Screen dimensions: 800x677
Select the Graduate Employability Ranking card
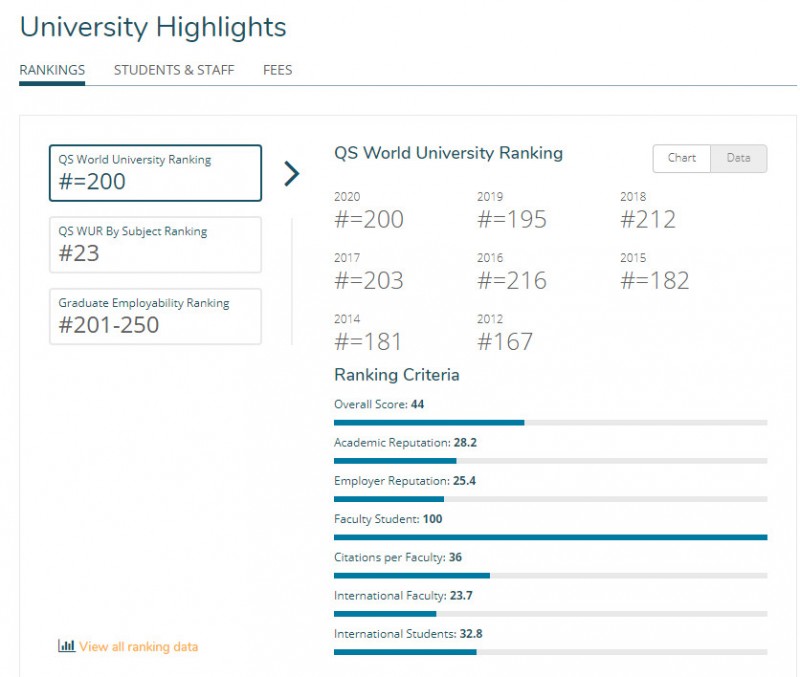point(156,316)
